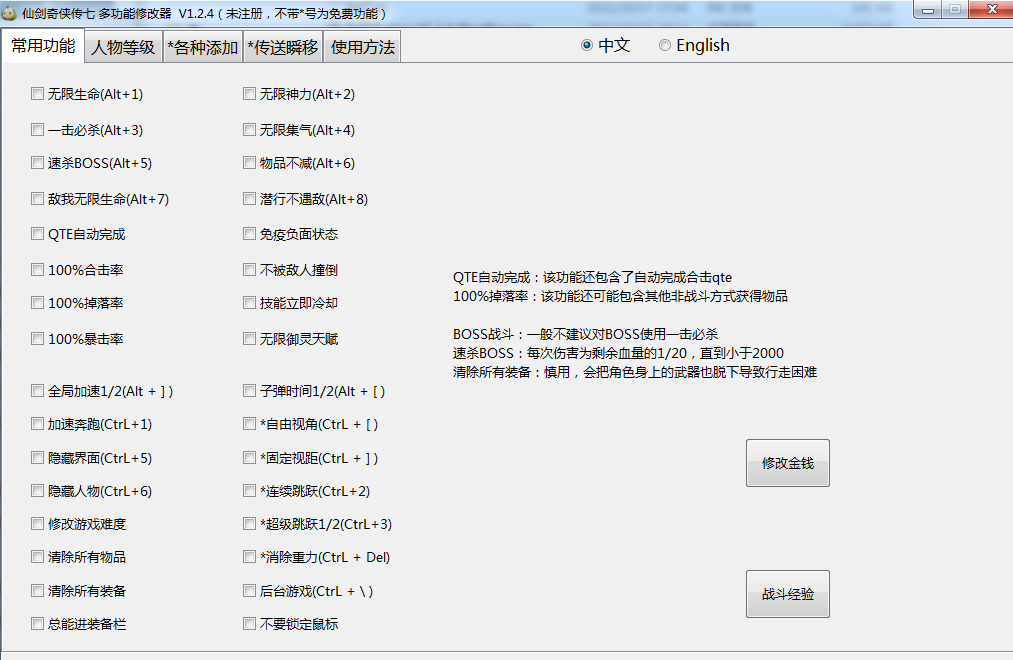Tick the *连续跳跃(CtrL+2) checkbox
Image resolution: width=1013 pixels, height=660 pixels.
click(x=249, y=491)
